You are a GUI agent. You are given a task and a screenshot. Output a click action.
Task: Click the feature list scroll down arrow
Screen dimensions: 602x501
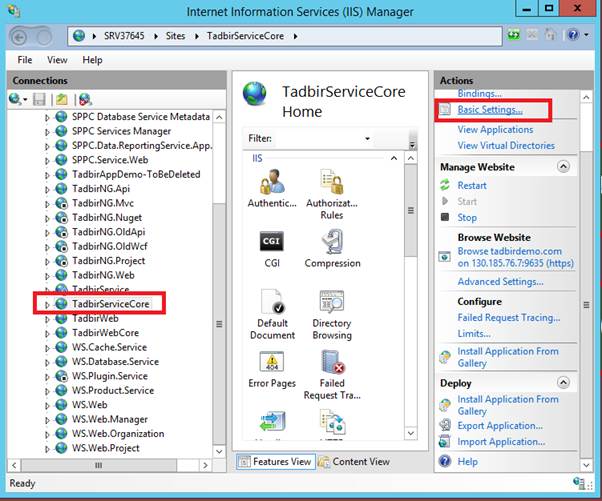(x=411, y=433)
